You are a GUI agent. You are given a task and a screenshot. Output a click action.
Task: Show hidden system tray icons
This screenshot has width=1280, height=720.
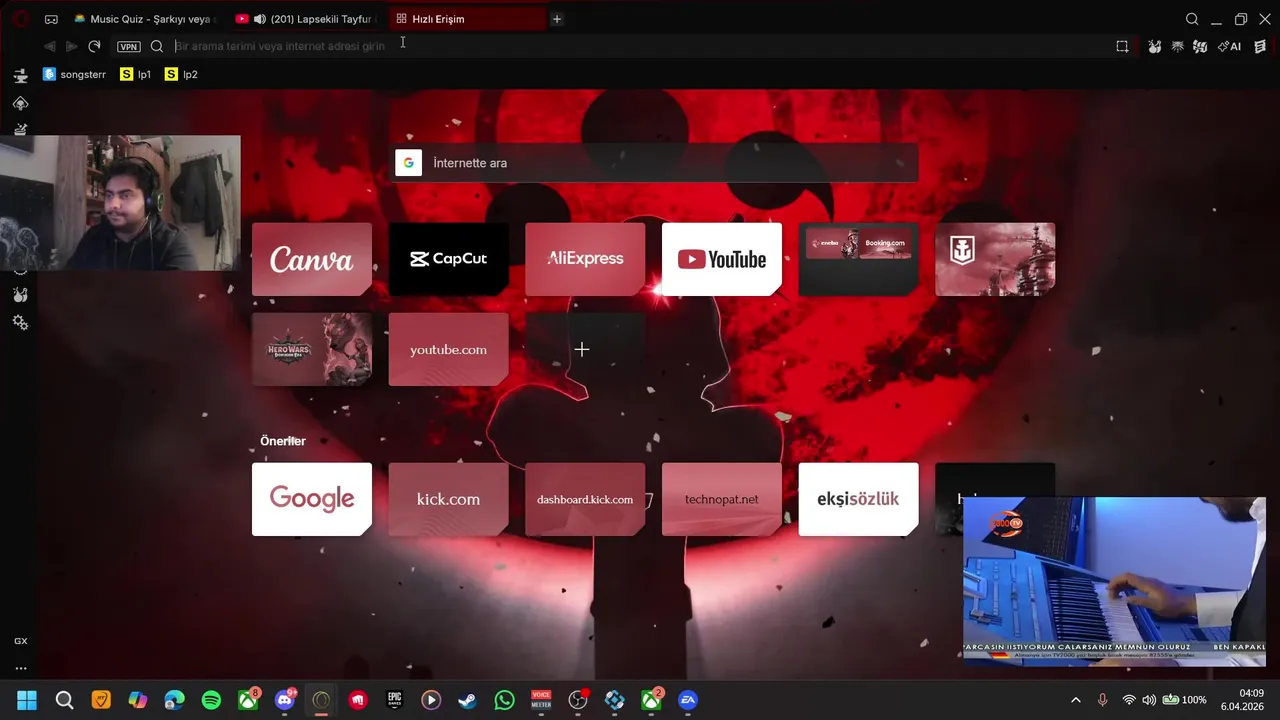[1076, 700]
